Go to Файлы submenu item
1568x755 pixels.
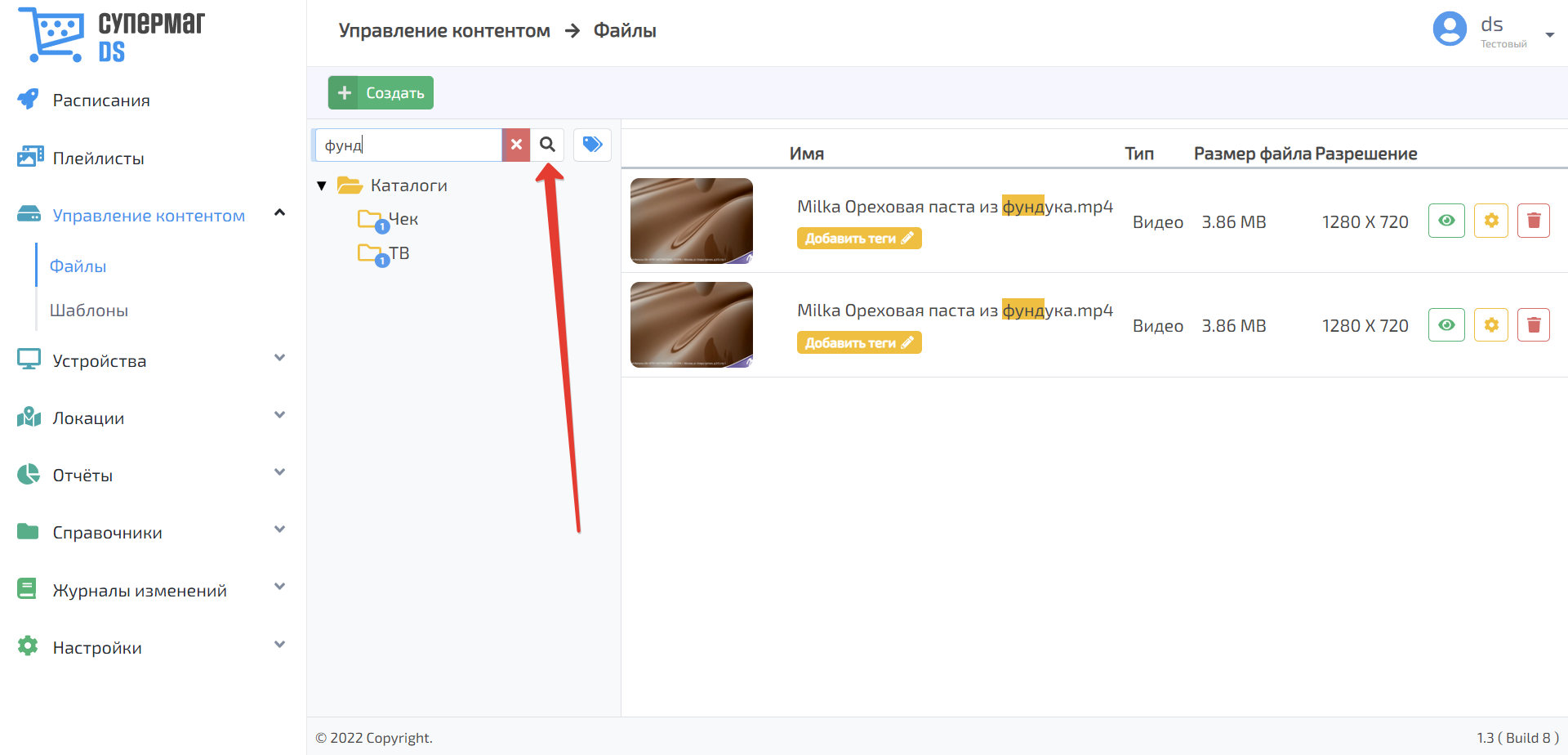(x=78, y=266)
